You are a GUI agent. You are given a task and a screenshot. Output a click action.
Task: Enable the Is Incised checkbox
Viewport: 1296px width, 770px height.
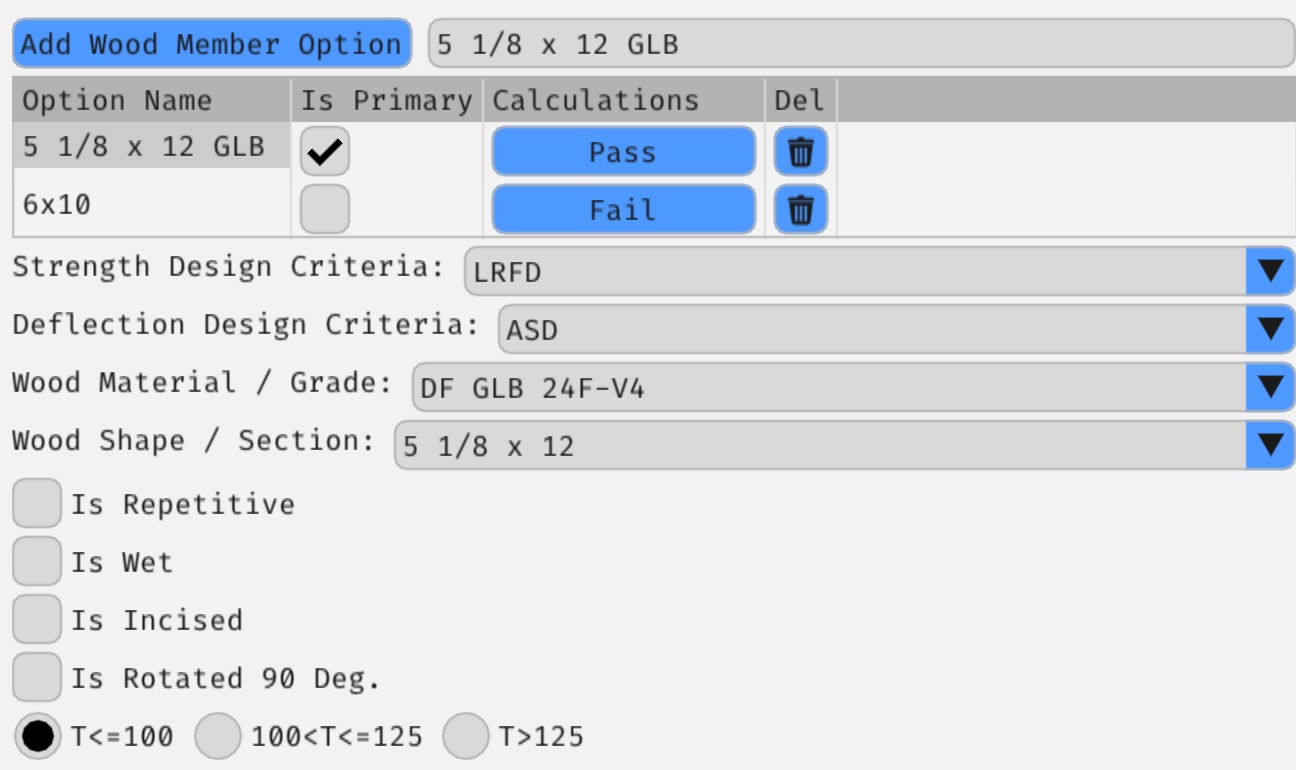tap(36, 618)
